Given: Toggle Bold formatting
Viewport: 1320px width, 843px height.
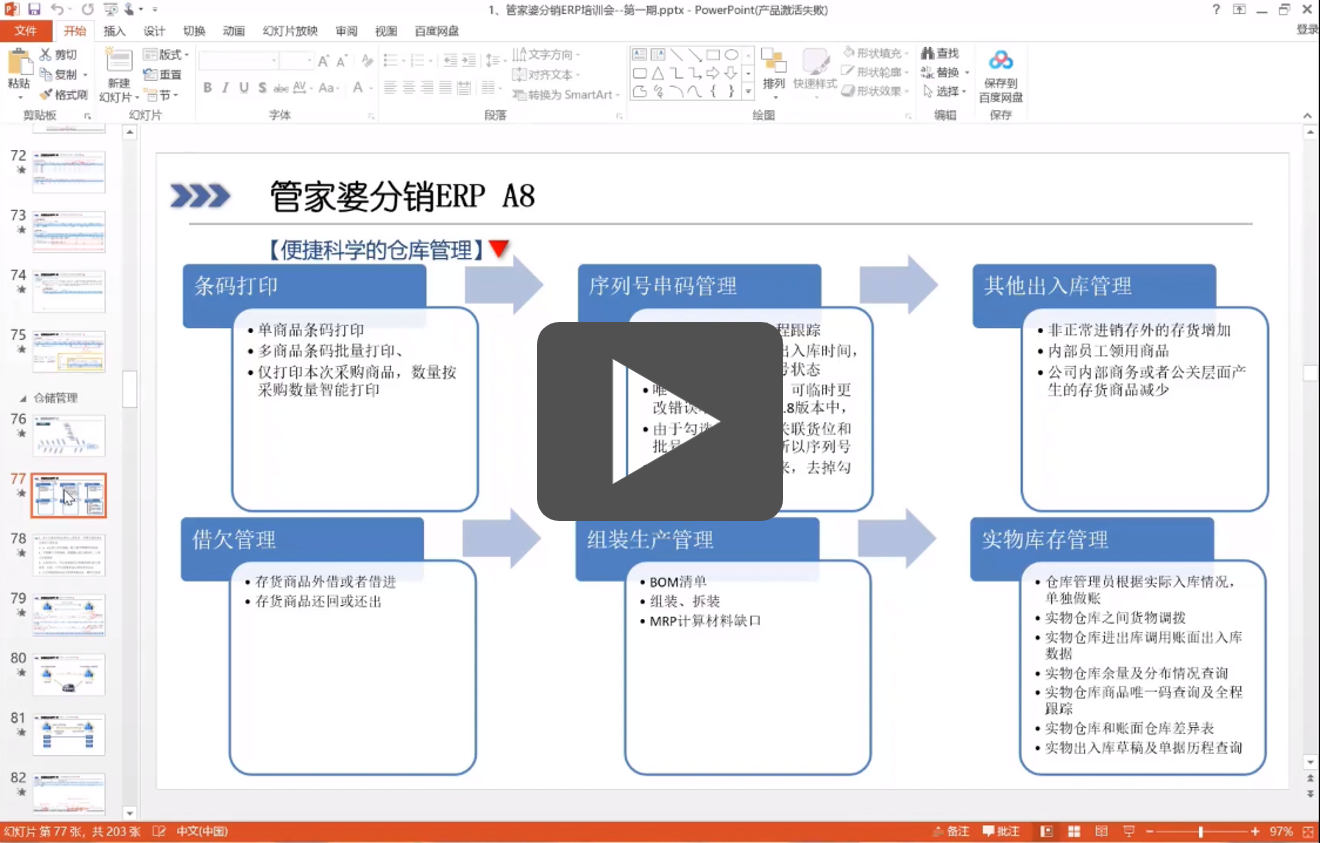Looking at the screenshot, I should pyautogui.click(x=208, y=88).
